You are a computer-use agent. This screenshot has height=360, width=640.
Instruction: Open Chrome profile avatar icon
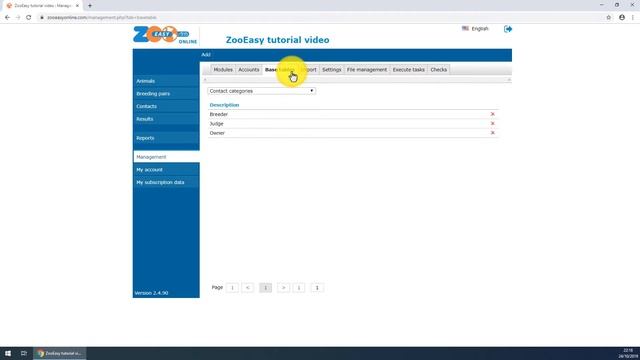[x=622, y=18]
